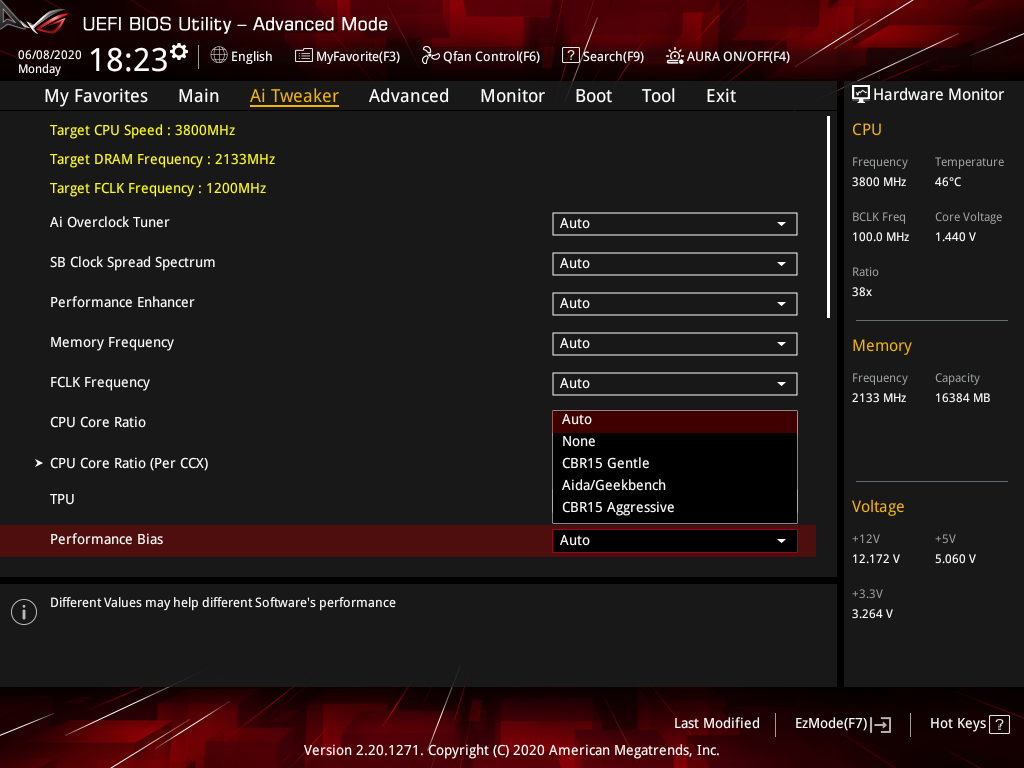Open the SB Clock Spread Spectrum dropdown
Image resolution: width=1024 pixels, height=768 pixels.
[x=675, y=264]
